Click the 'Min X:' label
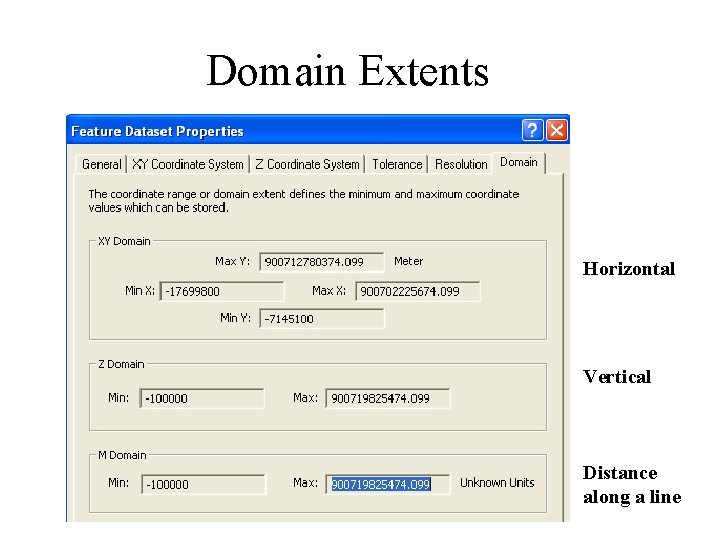720x540 pixels. pyautogui.click(x=140, y=291)
